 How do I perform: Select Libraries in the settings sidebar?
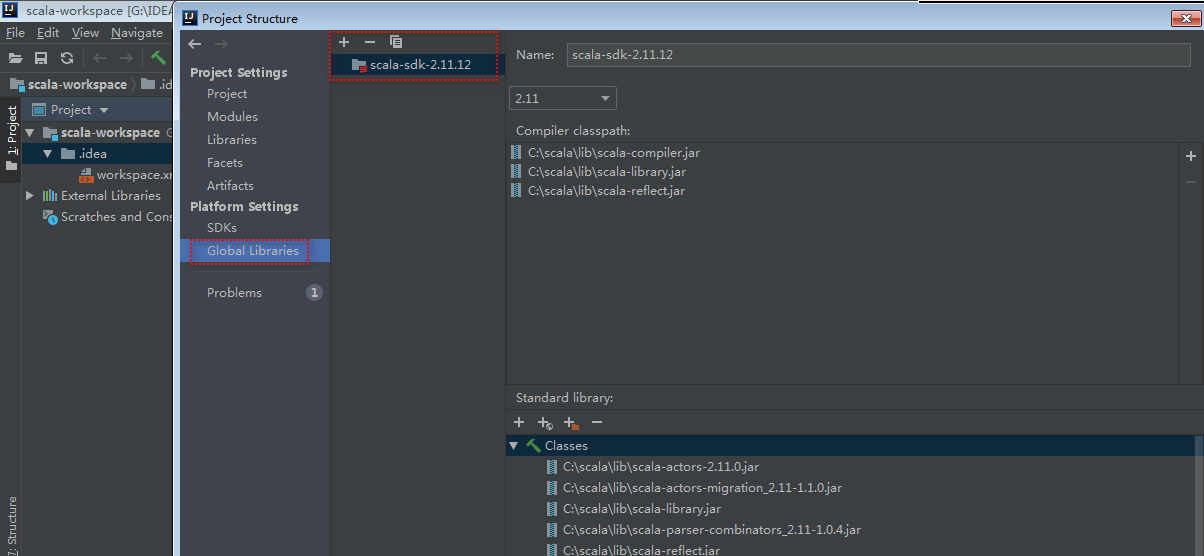(x=232, y=140)
